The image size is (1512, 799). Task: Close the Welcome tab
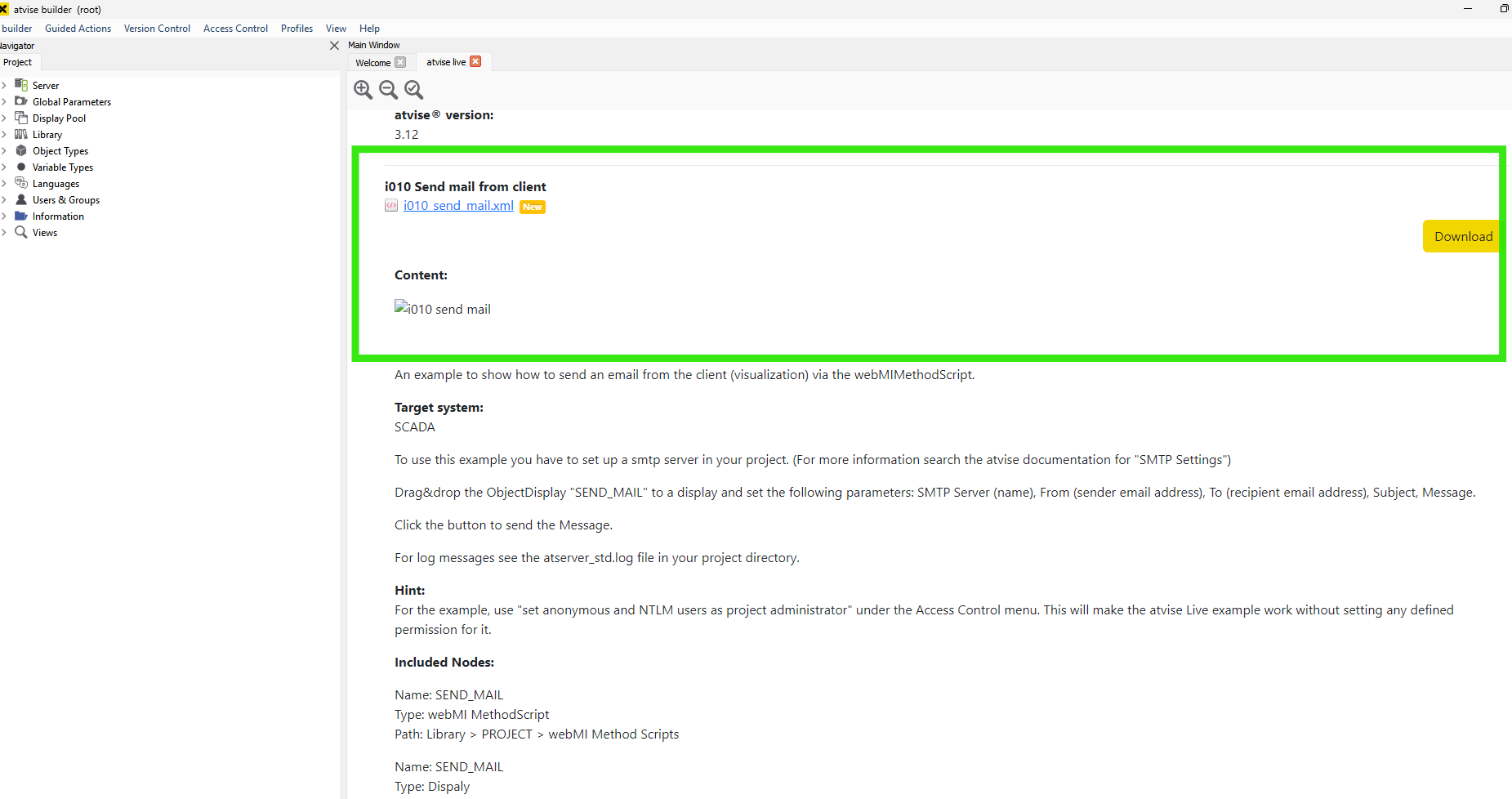coord(400,62)
